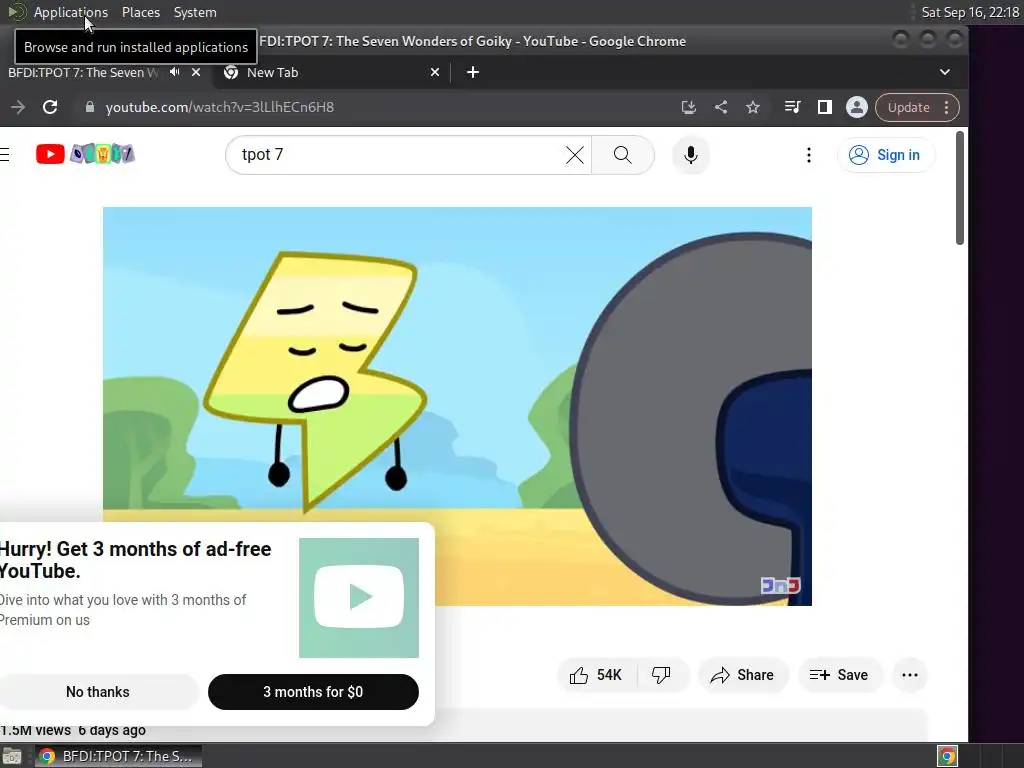This screenshot has width=1024, height=768.
Task: Open Chrome profile avatar
Action: tap(857, 107)
